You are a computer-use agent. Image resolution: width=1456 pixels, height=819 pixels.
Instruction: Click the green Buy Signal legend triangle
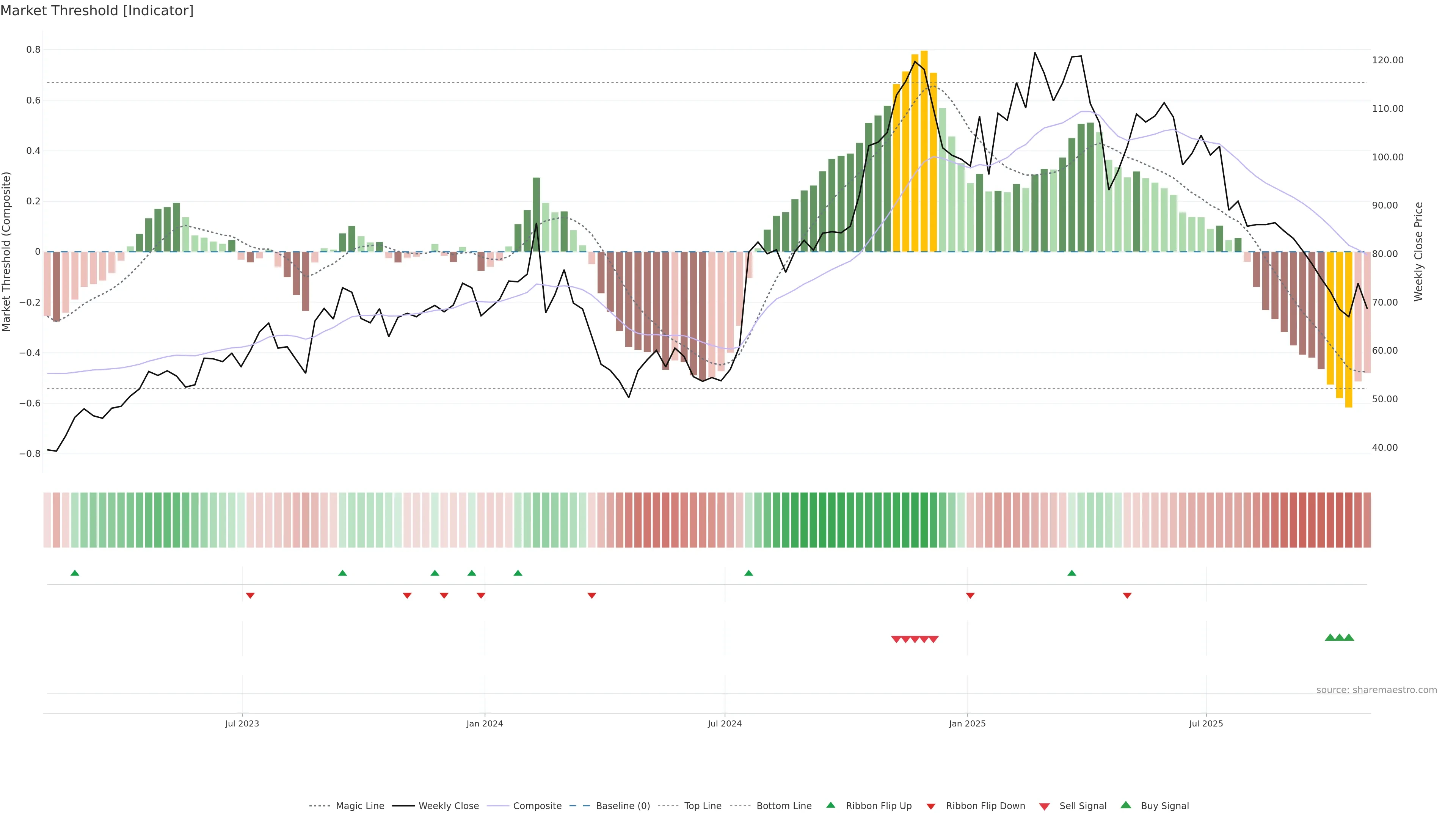1126,805
